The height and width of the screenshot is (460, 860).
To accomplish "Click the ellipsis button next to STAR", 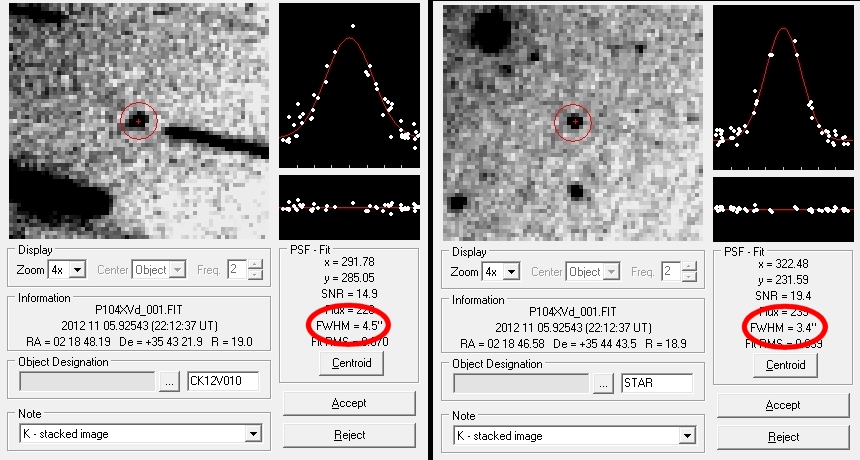I will pyautogui.click(x=604, y=383).
